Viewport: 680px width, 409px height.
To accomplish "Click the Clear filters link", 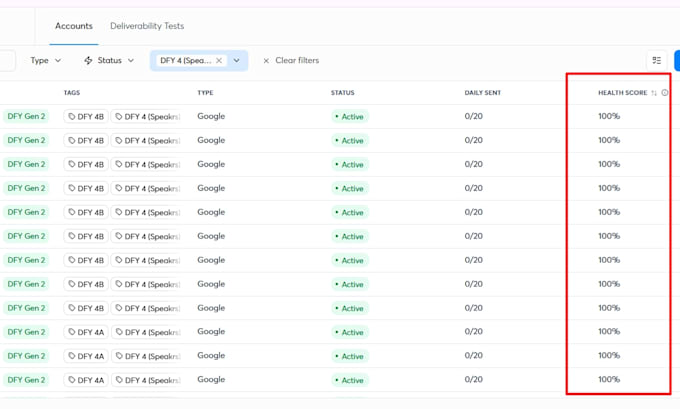I will click(297, 60).
